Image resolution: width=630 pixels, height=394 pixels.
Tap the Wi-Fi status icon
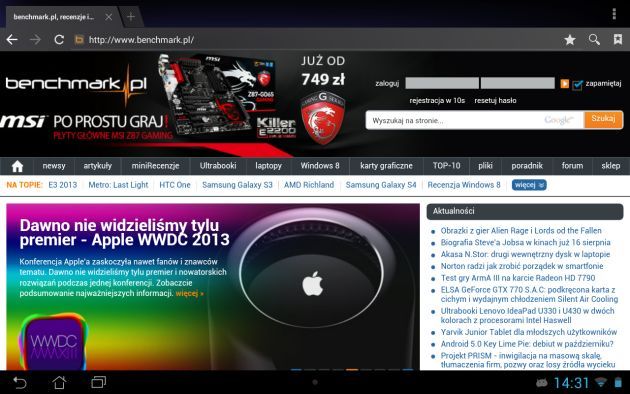601,382
